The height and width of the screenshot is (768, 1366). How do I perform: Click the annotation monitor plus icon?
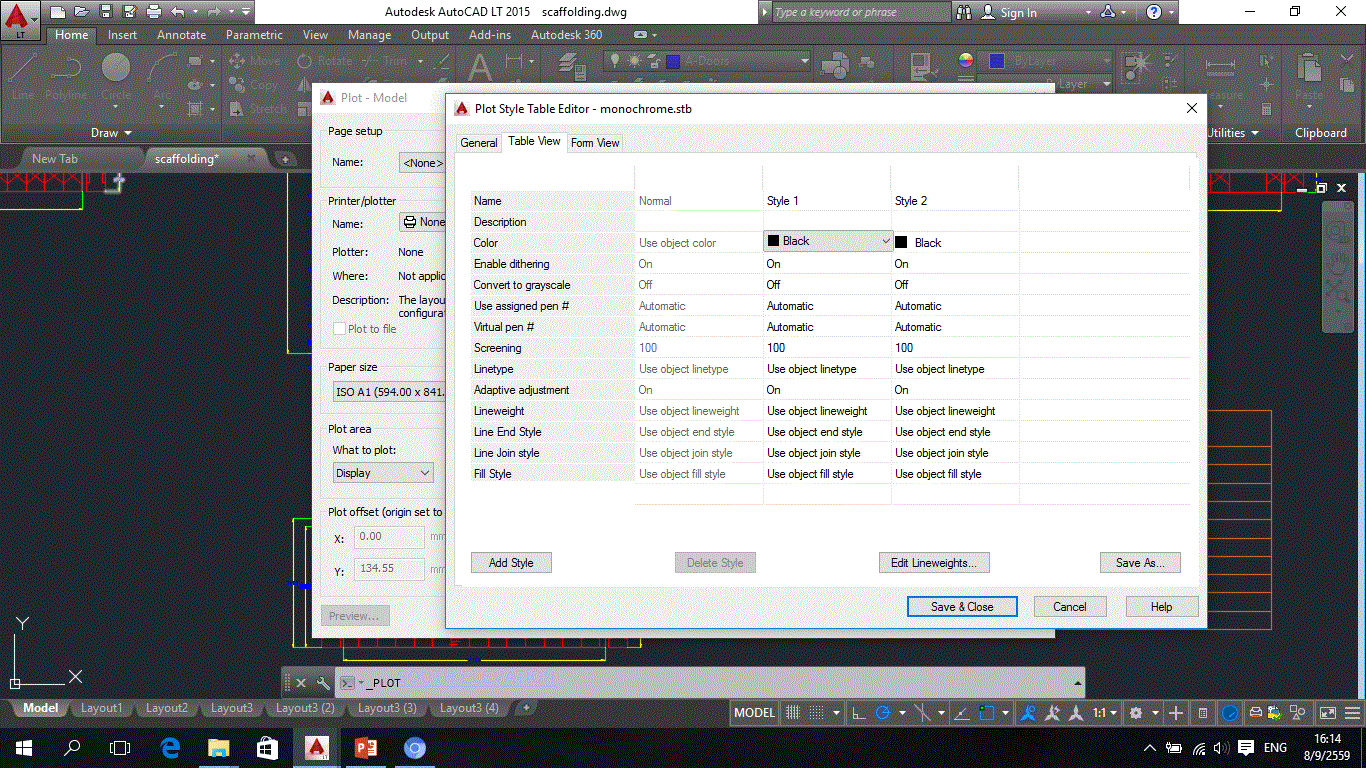pyautogui.click(x=1177, y=713)
